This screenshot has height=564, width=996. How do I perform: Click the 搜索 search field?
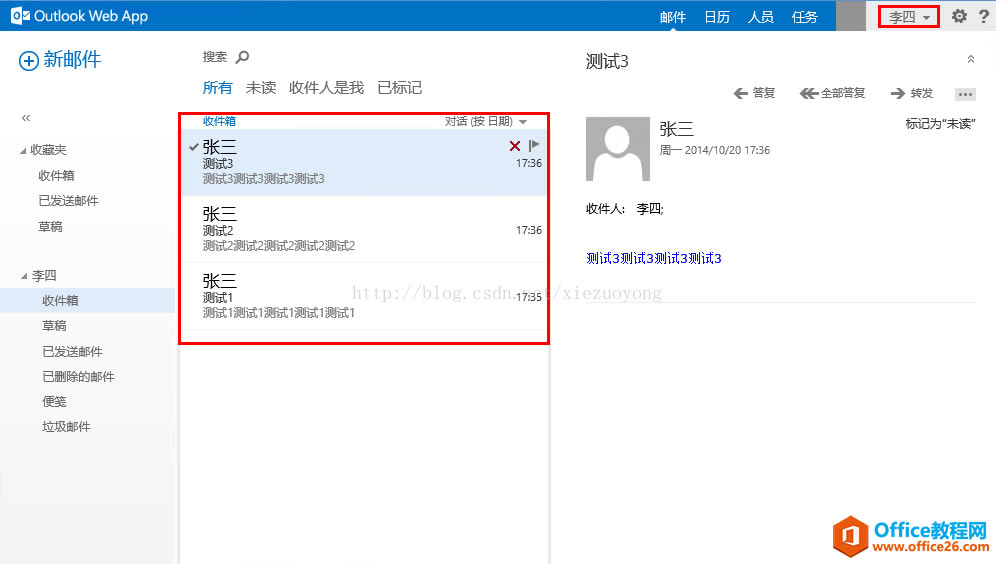(x=215, y=57)
